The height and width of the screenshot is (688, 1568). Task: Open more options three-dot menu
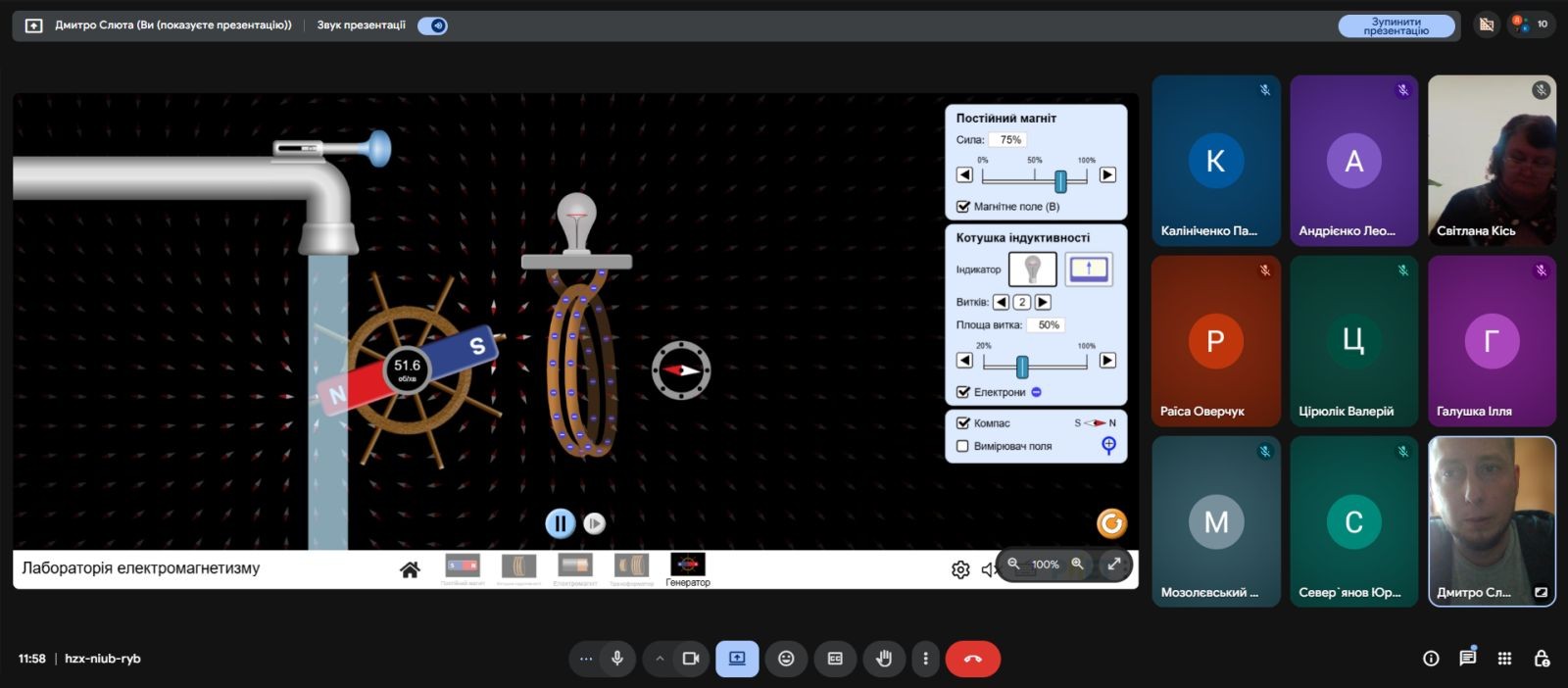925,659
